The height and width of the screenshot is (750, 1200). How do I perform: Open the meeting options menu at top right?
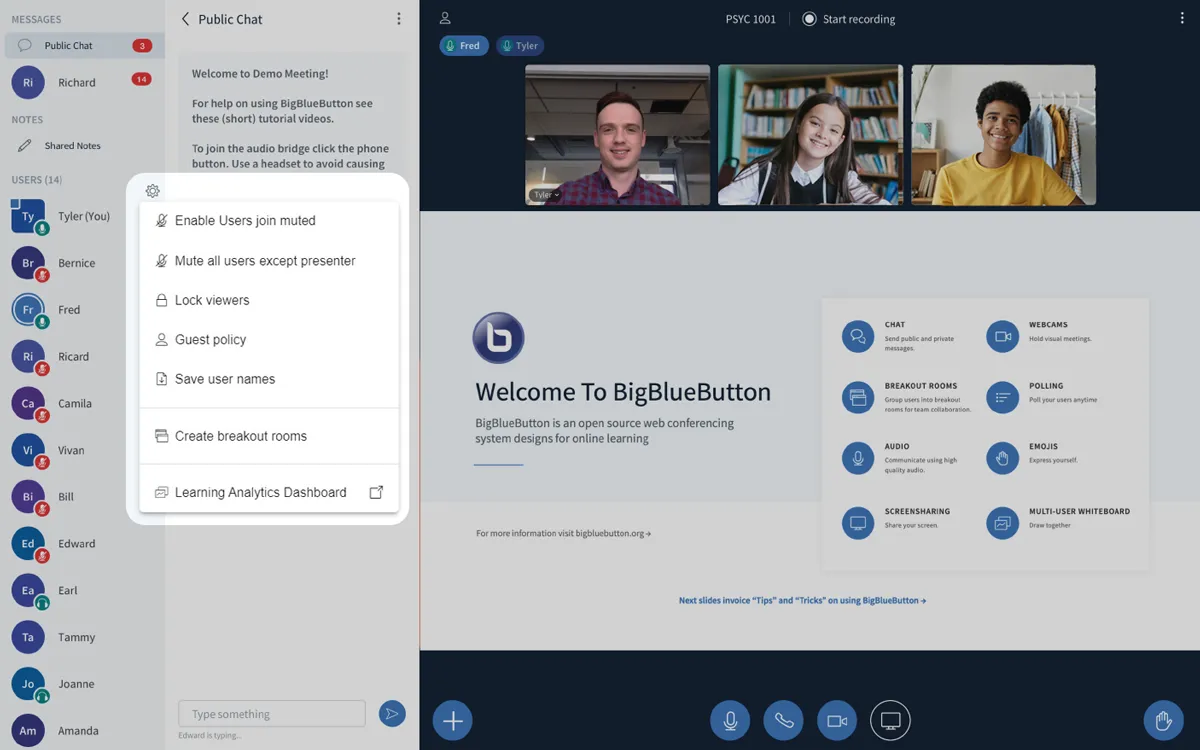1181,19
